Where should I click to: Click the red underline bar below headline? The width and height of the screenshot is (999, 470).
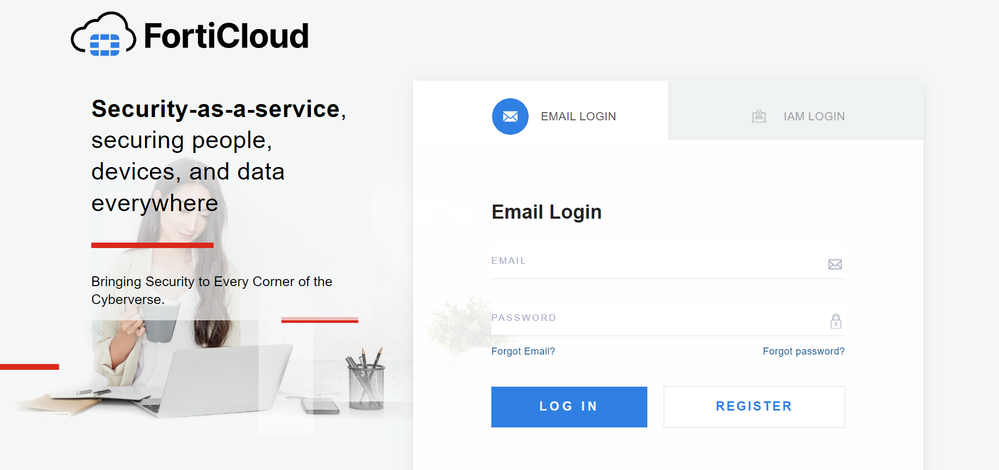(x=152, y=244)
